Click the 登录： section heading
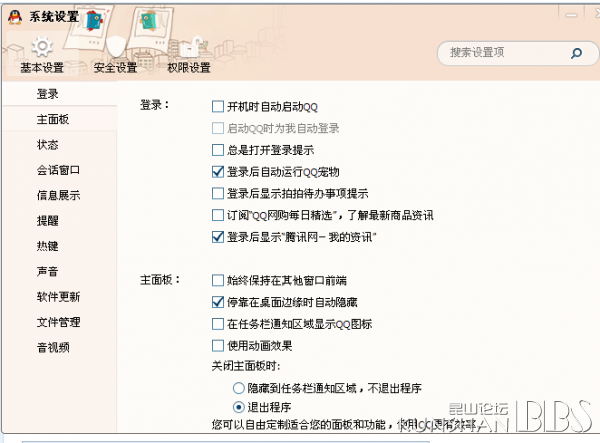 pyautogui.click(x=155, y=105)
